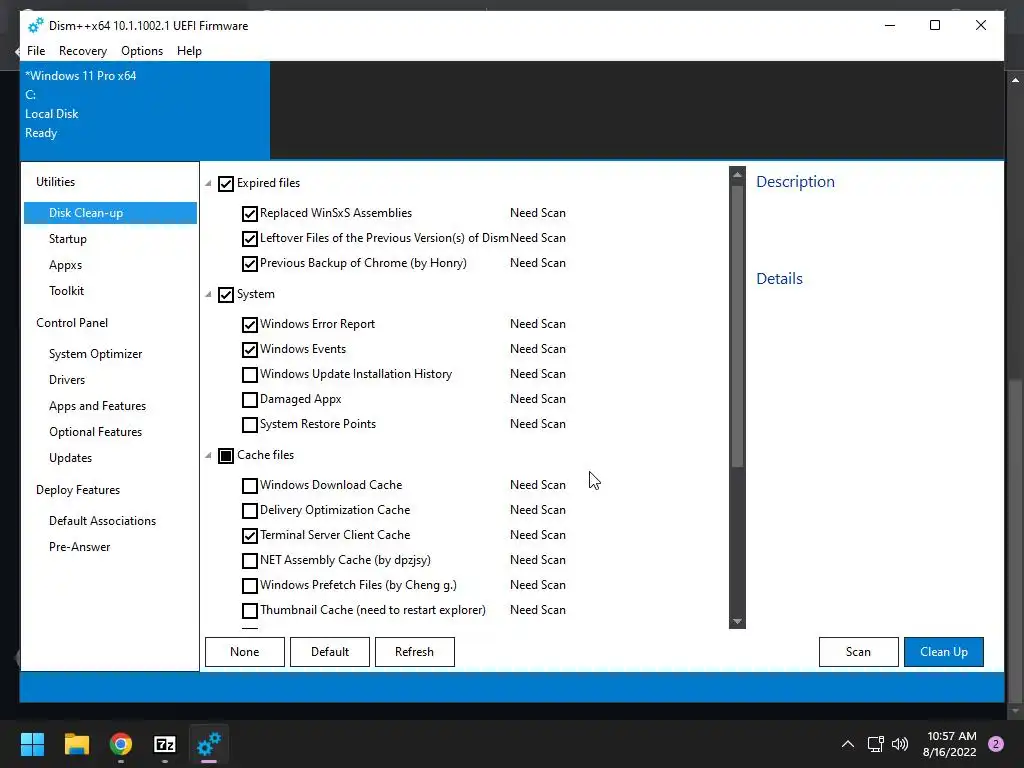Click the Dism++ gear icon in title bar

36,25
